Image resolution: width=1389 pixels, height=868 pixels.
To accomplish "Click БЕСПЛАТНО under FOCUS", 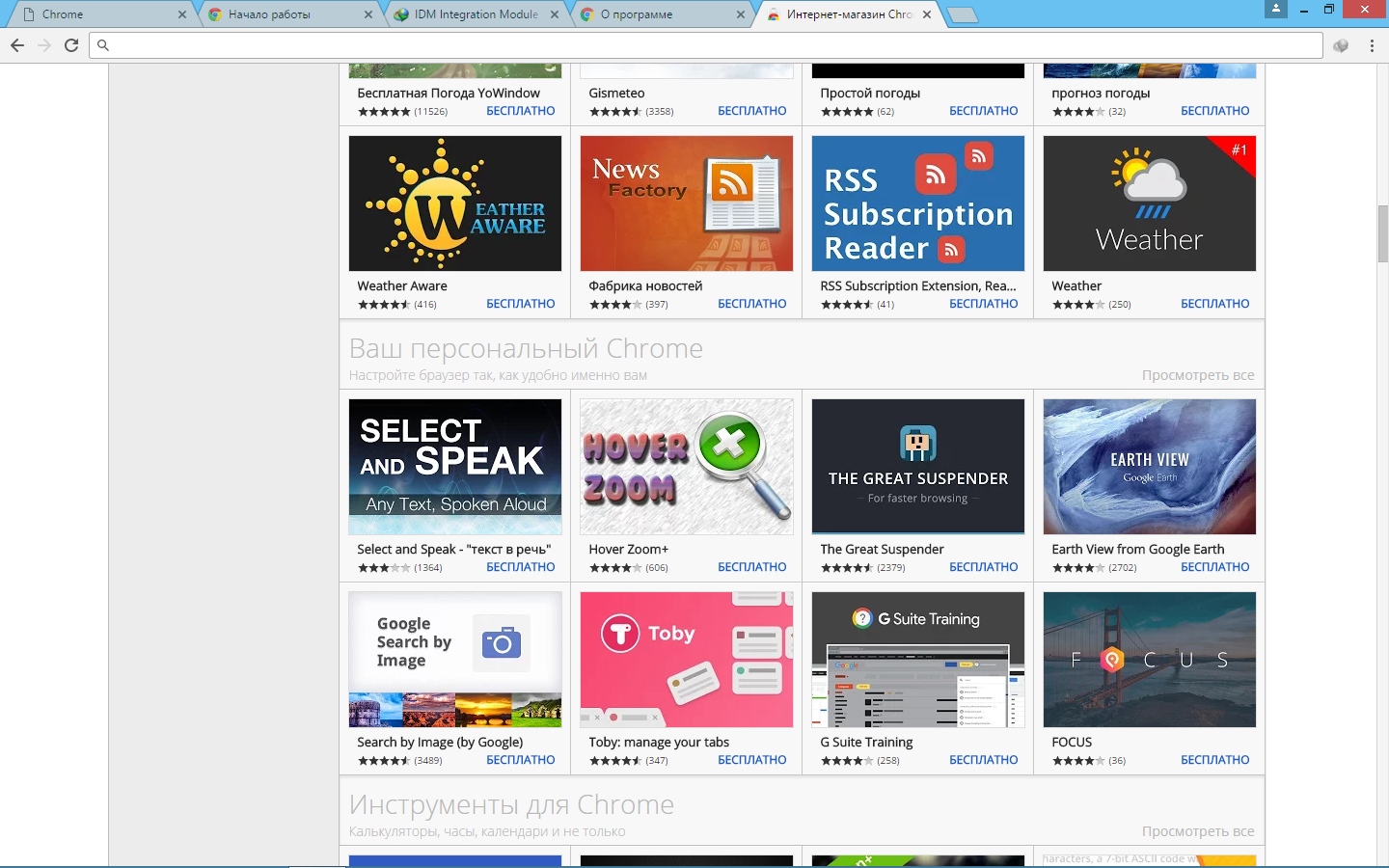I will pyautogui.click(x=1215, y=760).
